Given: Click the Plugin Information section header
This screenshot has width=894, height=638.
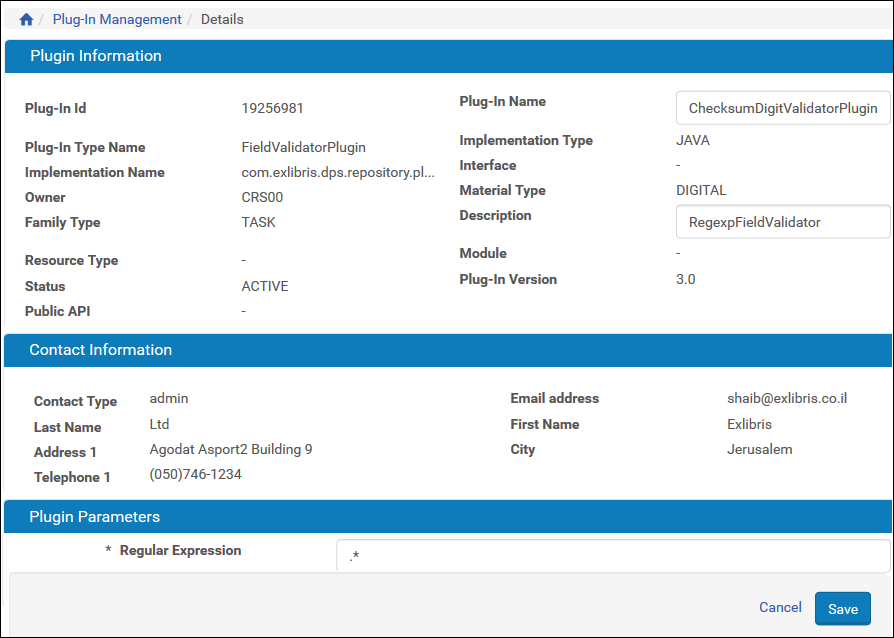Looking at the screenshot, I should pos(96,56).
